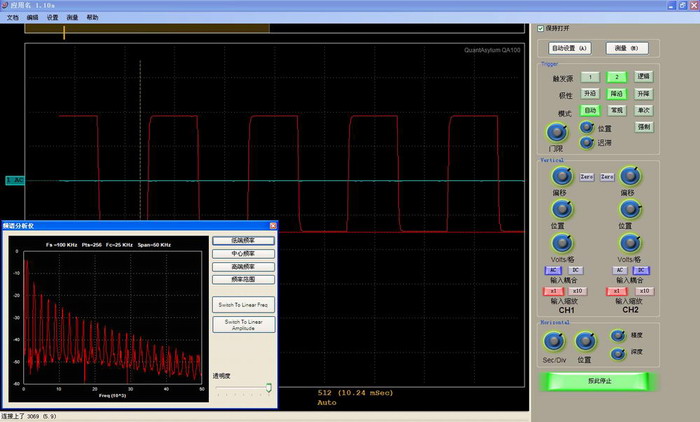Click the 'Auto' trigger status text

point(327,403)
